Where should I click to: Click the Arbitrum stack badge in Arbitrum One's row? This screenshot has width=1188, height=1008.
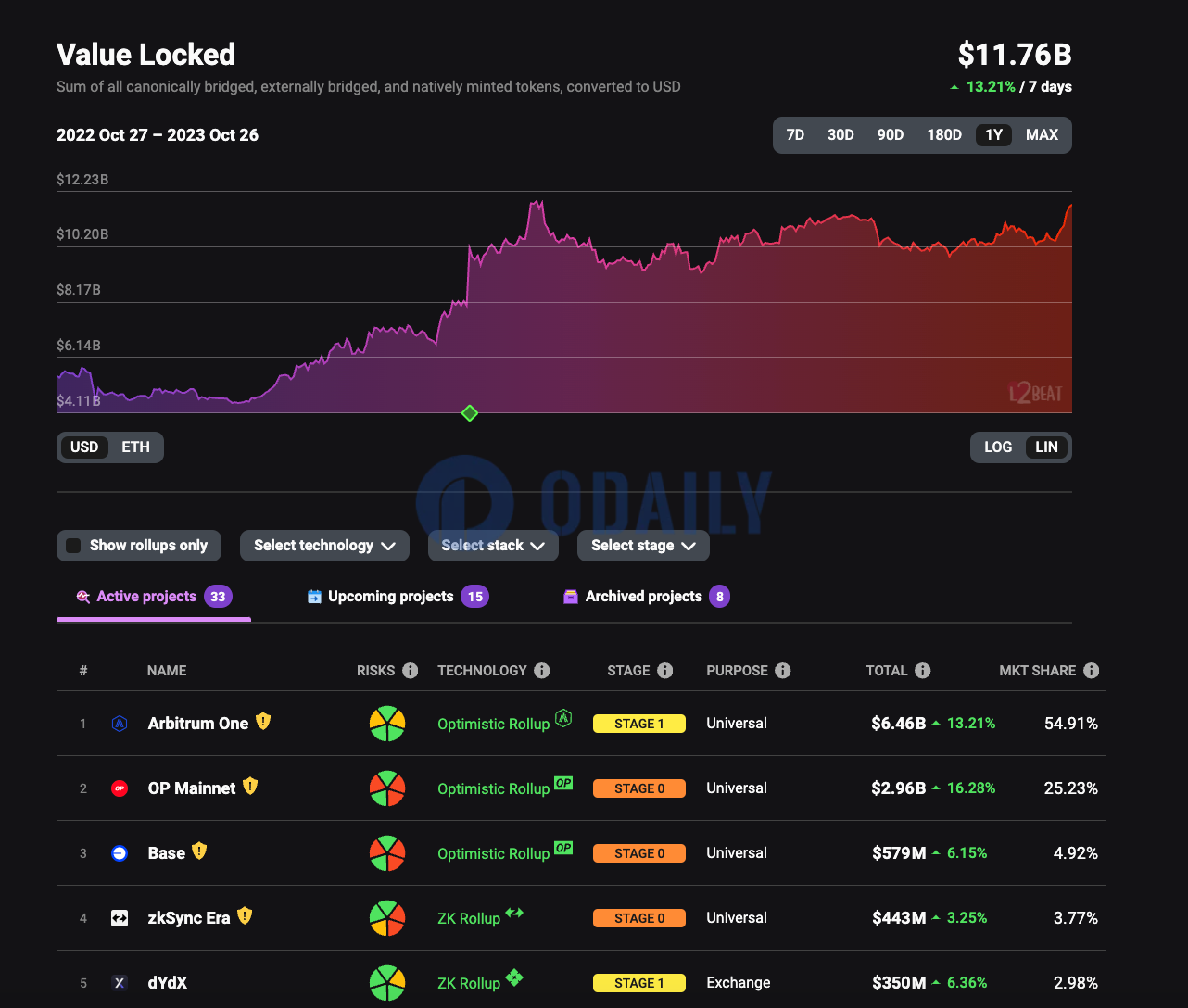pos(563,718)
